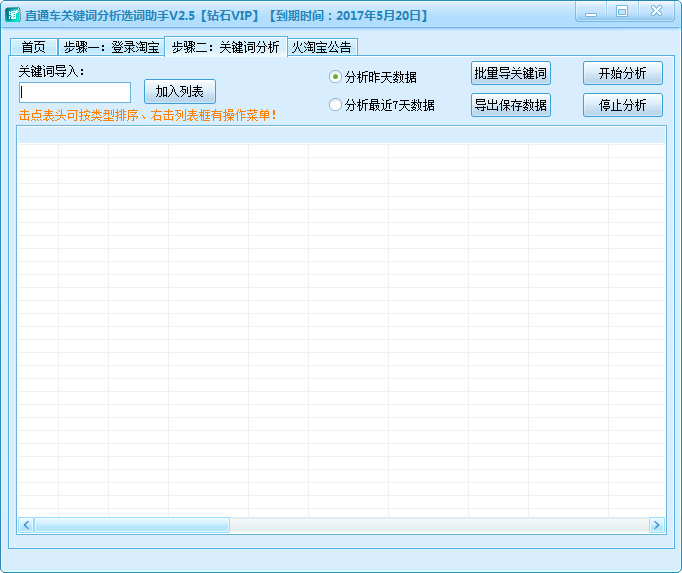Close the 选词助手 window
The image size is (682, 573).
tap(656, 11)
